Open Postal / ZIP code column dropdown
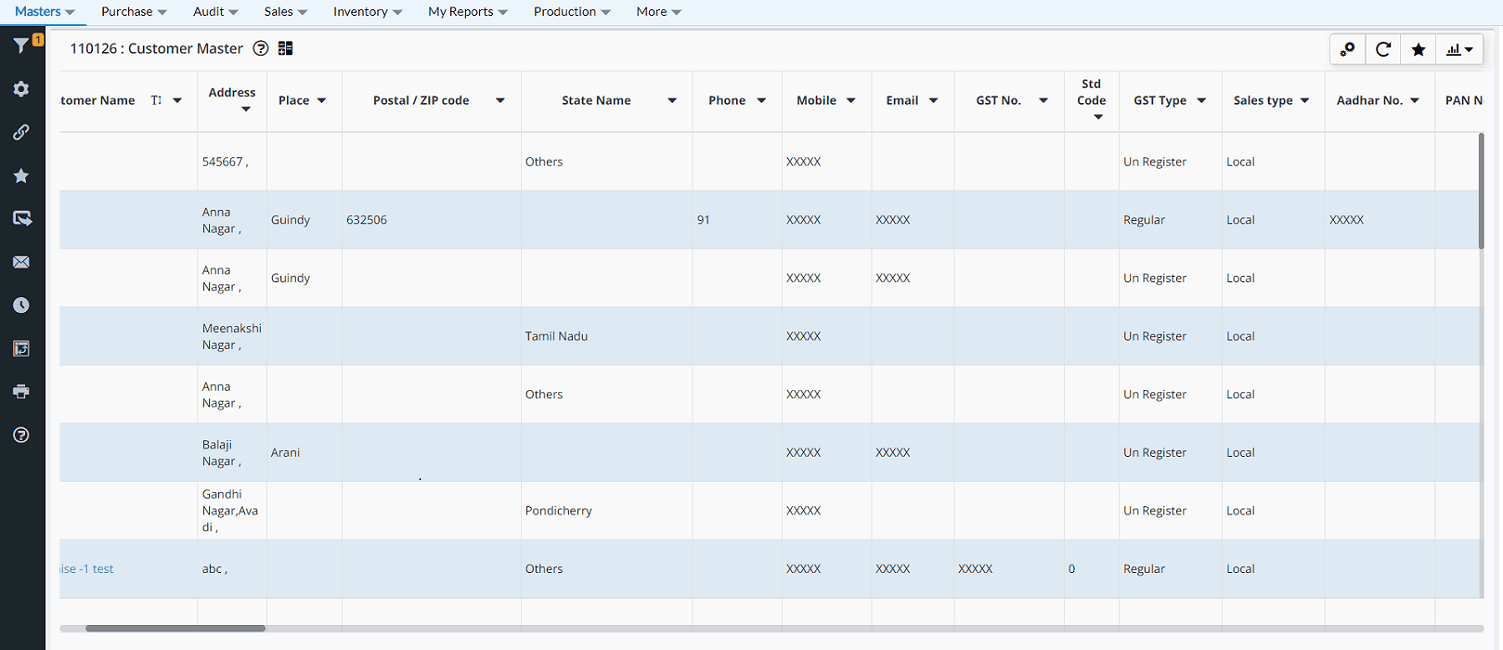Viewport: 1503px width, 650px height. coord(500,101)
